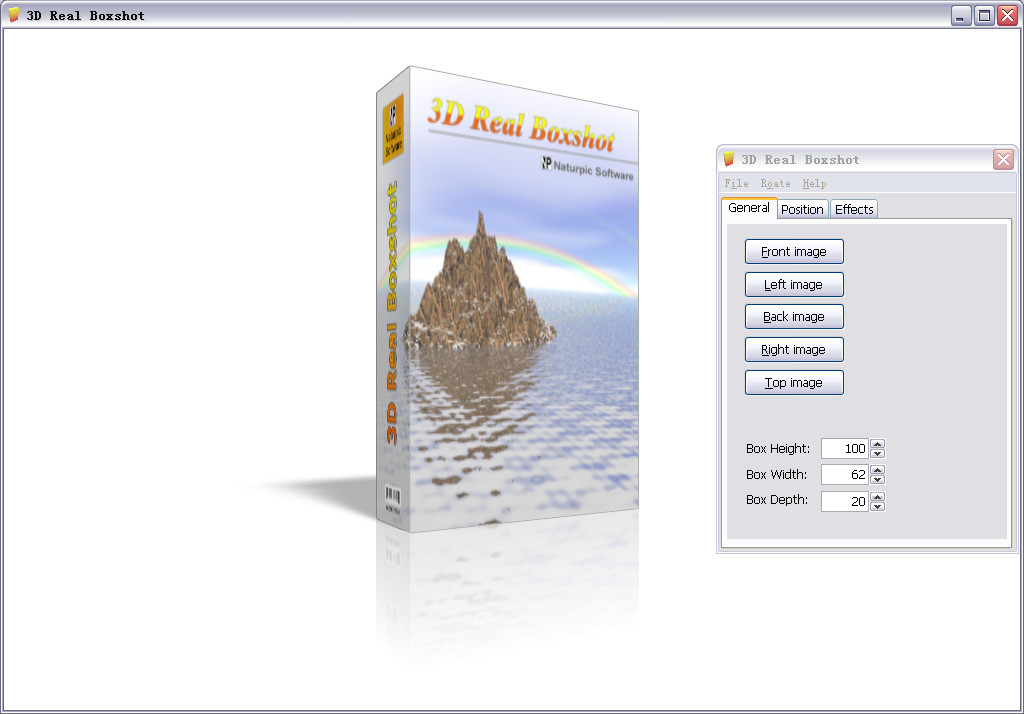Switch to the Position tab
This screenshot has width=1024, height=714.
pos(802,209)
